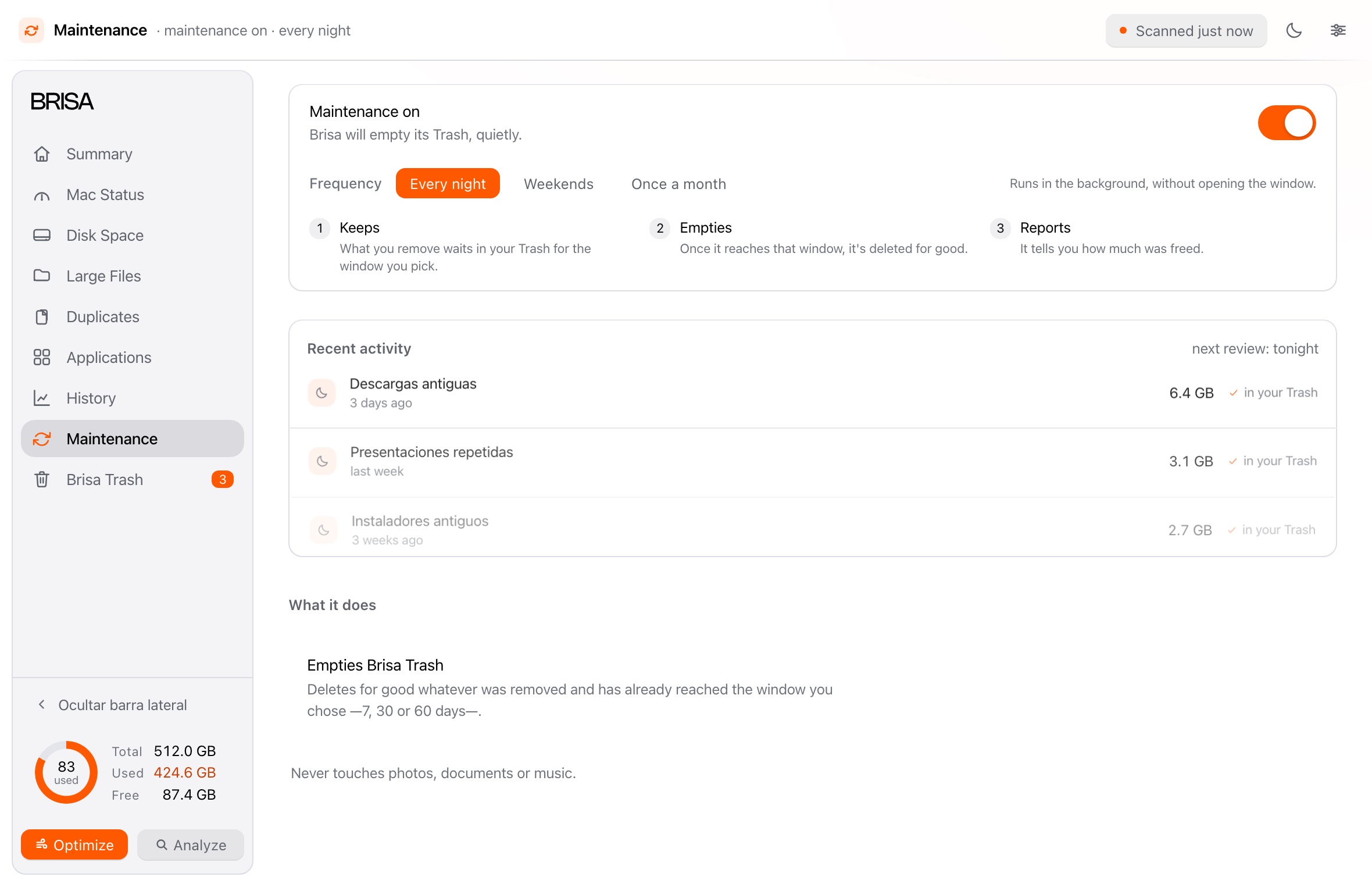Click the Applications grid icon

pos(42,357)
